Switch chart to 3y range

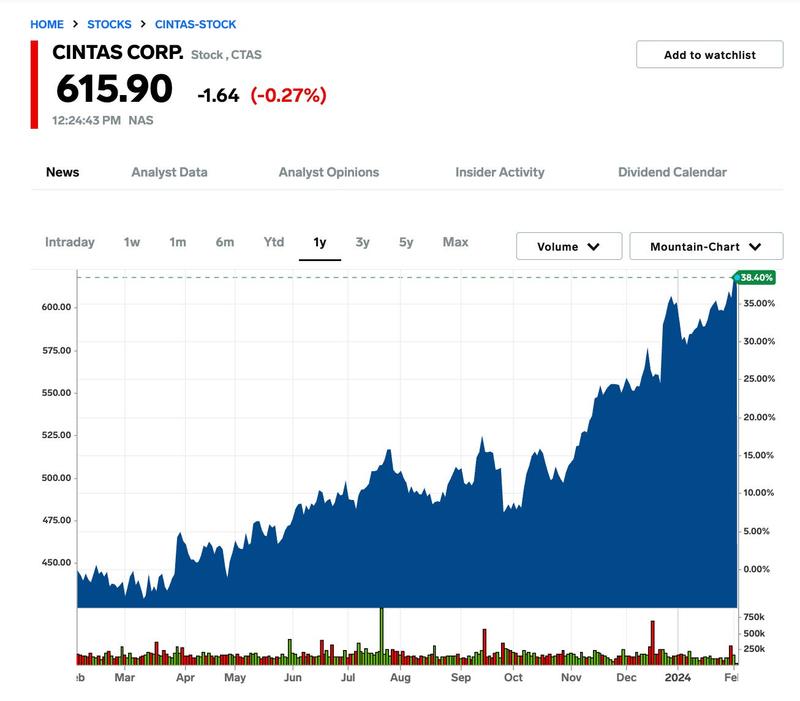[x=362, y=242]
